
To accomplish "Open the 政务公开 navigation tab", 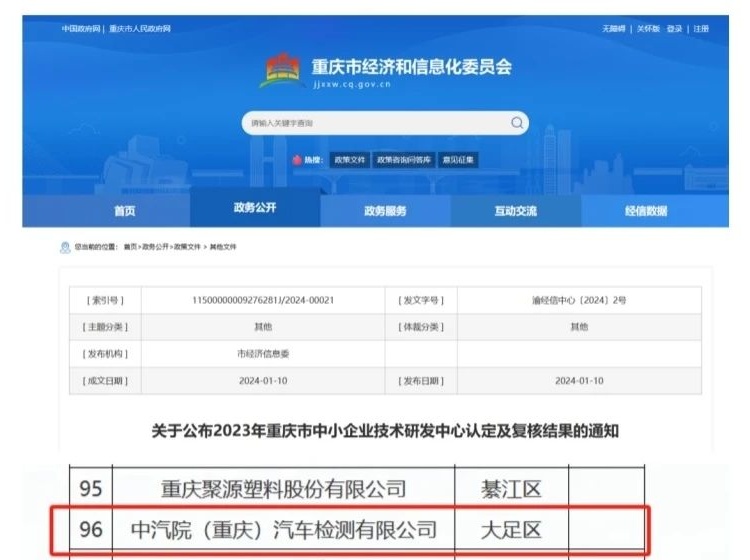I will (255, 207).
